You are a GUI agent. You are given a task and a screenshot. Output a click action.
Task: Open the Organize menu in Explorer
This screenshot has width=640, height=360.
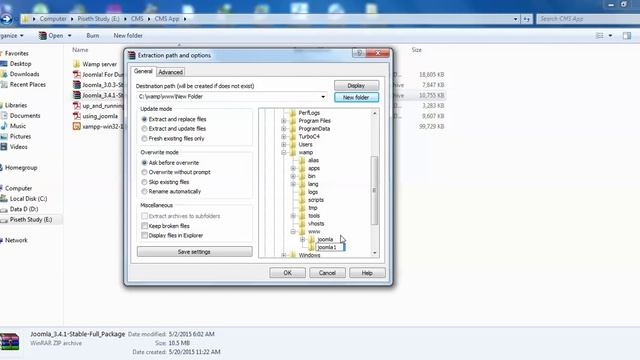pos(12,36)
